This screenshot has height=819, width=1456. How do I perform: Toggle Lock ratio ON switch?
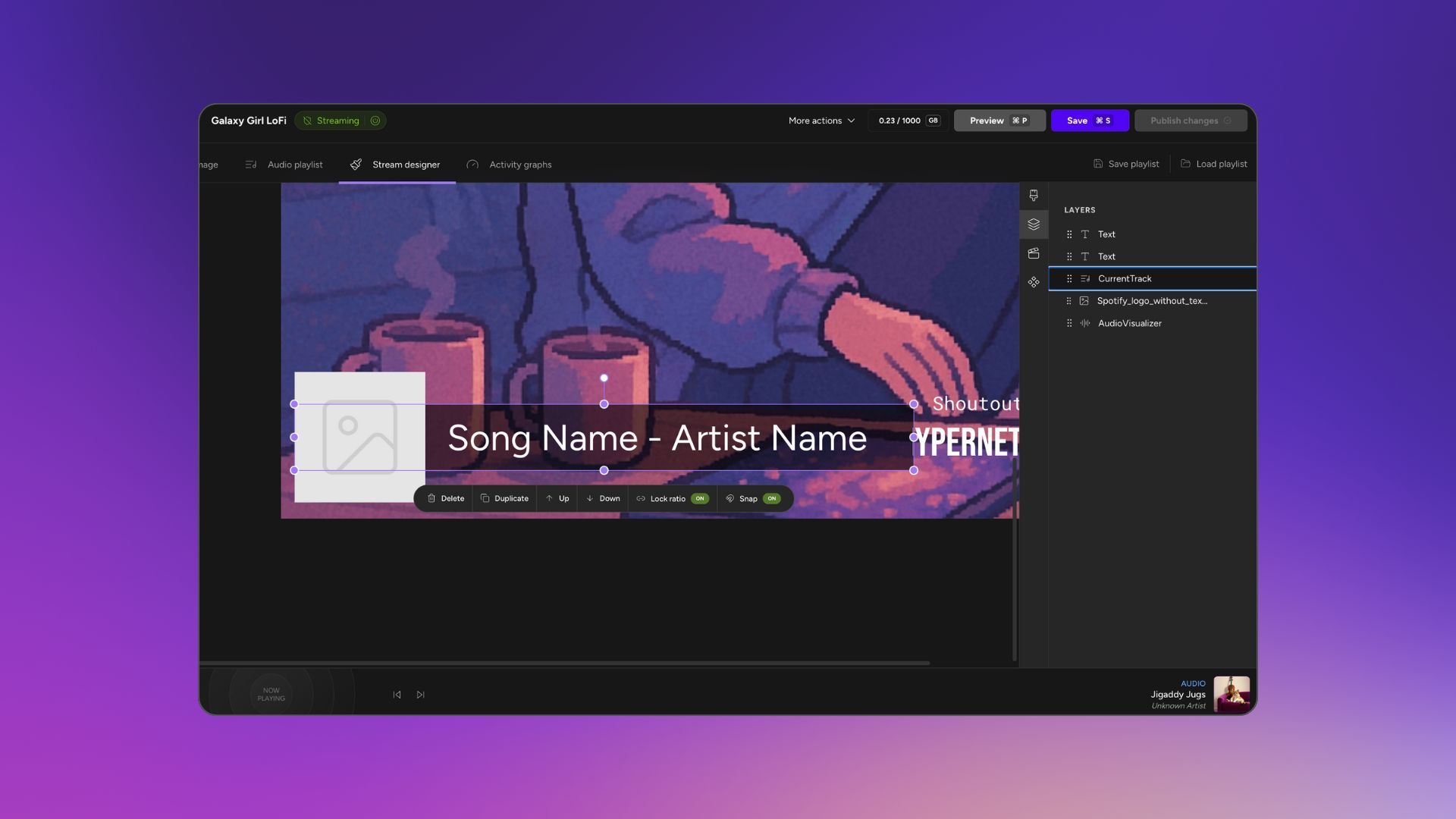click(x=700, y=499)
